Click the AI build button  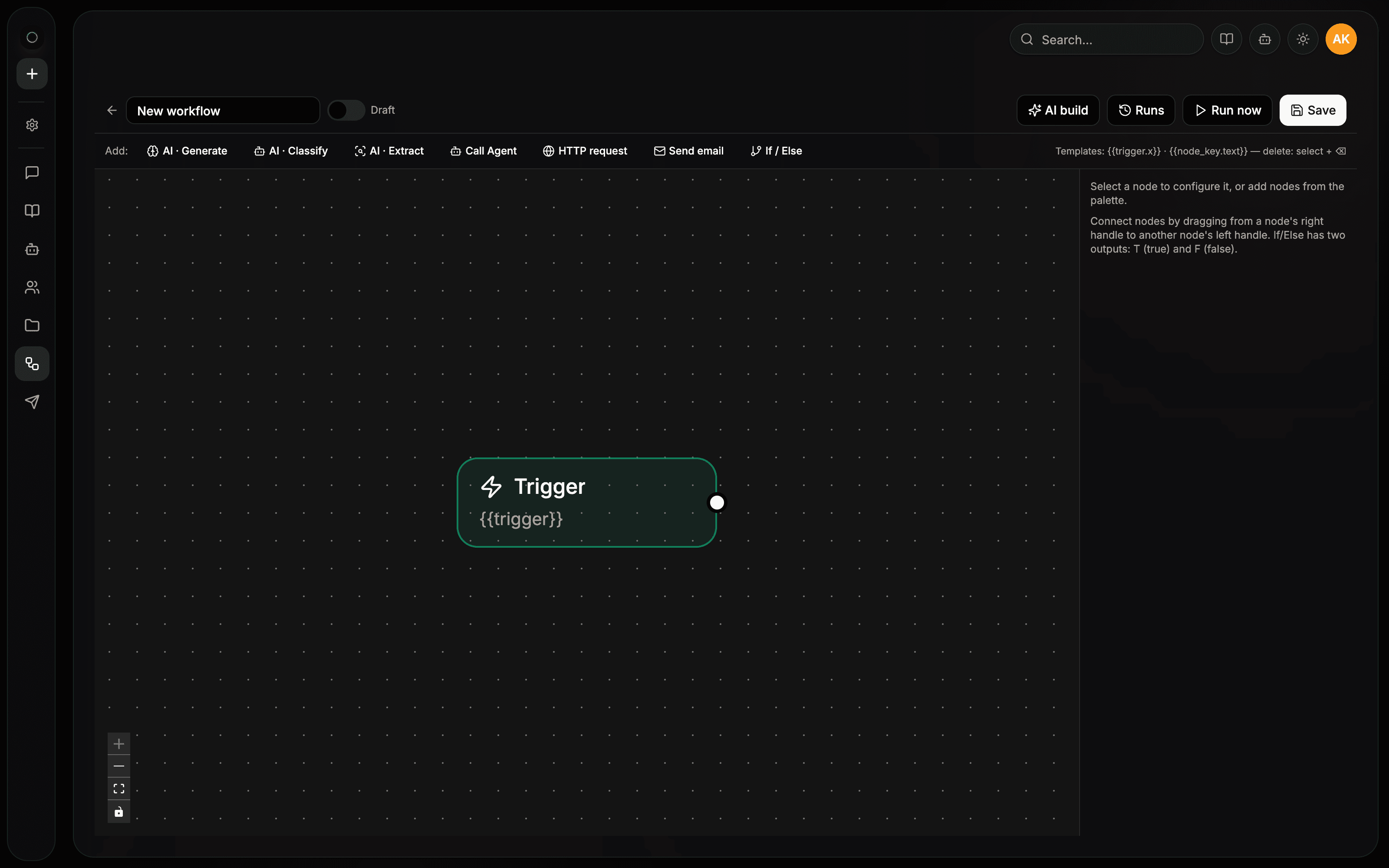click(1058, 110)
